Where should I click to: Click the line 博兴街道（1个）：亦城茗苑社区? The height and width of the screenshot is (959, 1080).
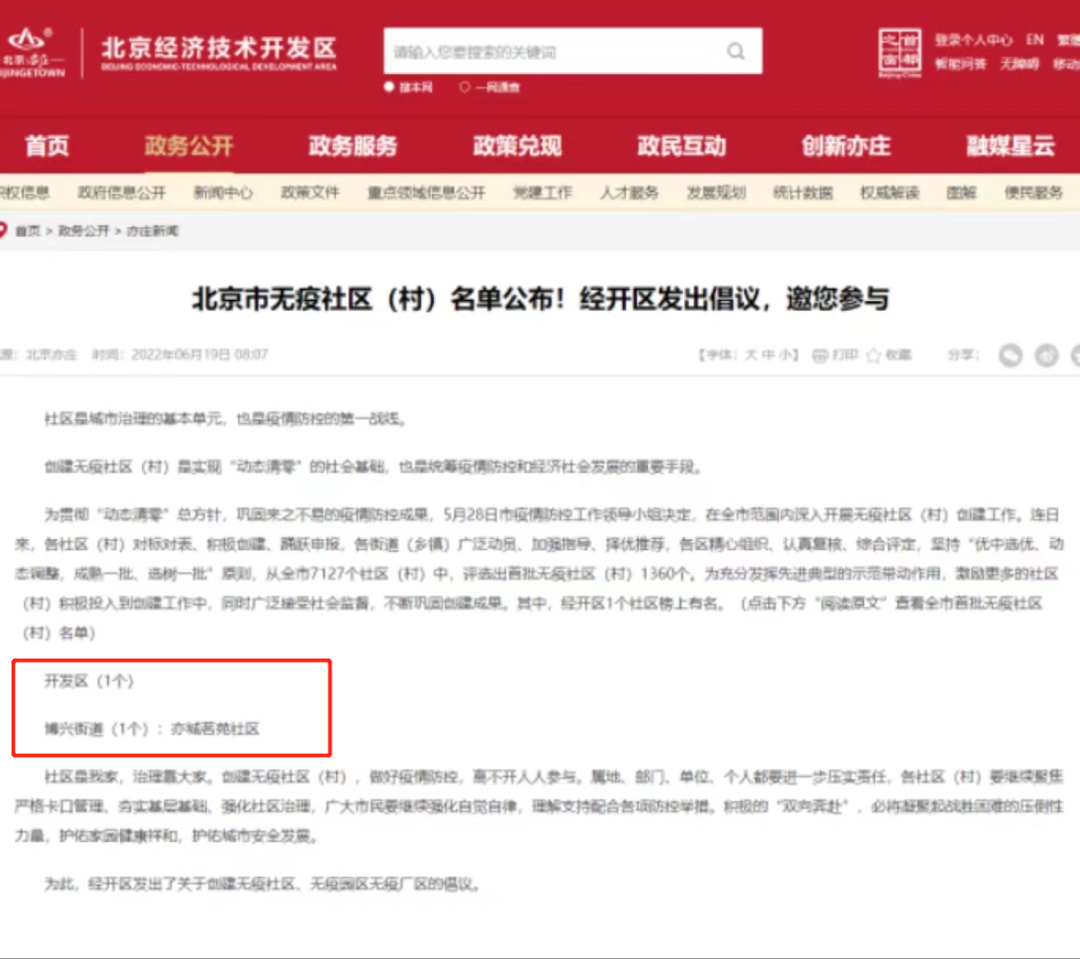152,729
